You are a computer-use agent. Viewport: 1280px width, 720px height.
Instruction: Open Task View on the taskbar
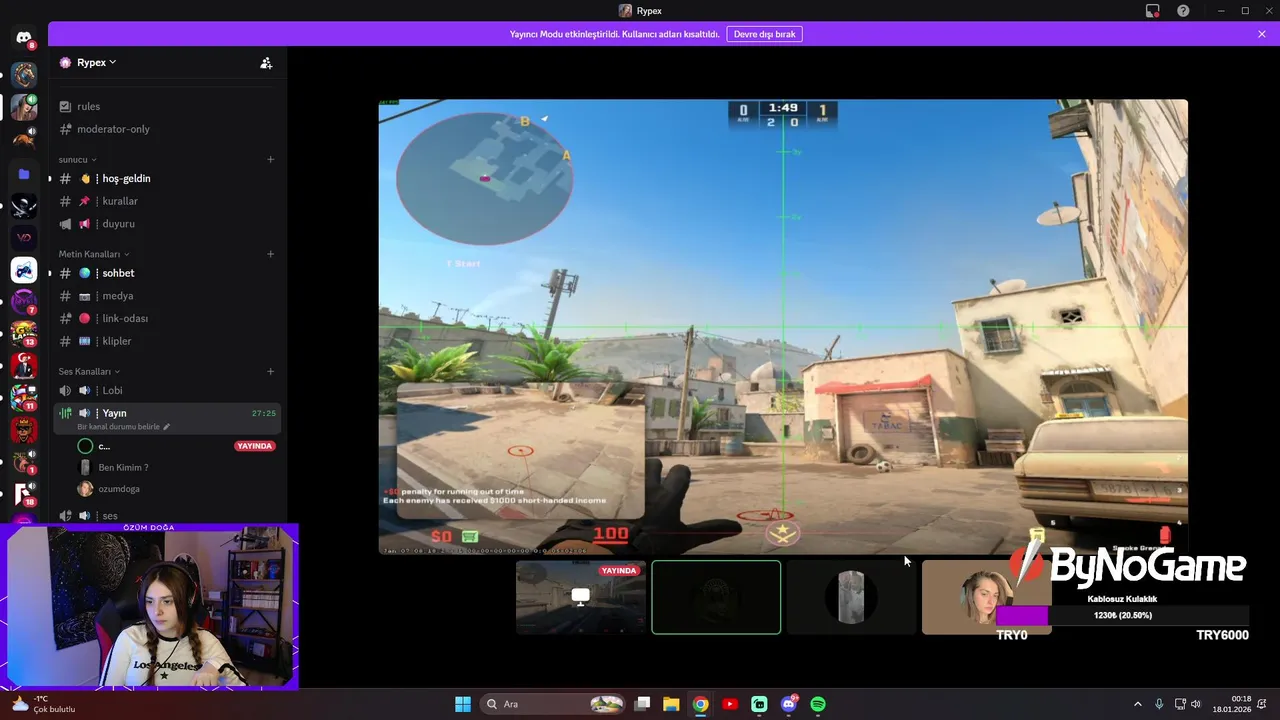(x=643, y=704)
